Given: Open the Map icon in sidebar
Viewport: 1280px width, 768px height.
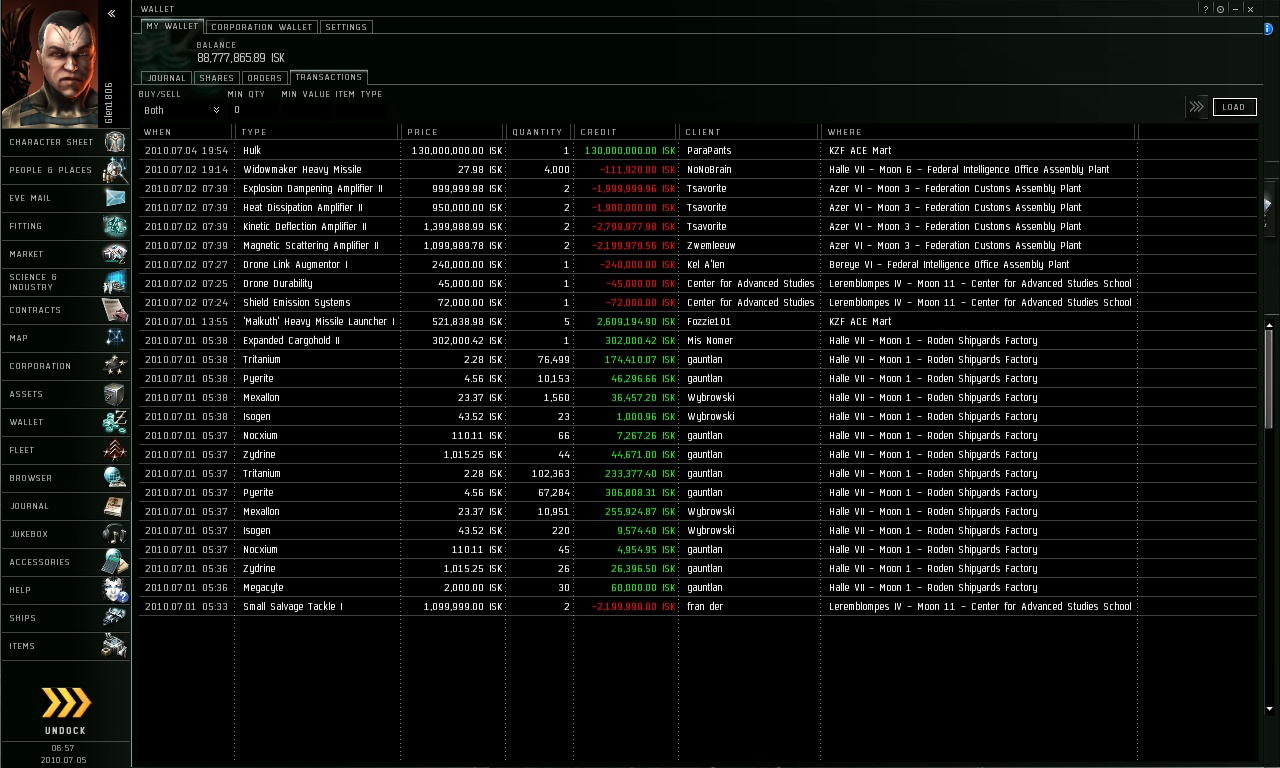Looking at the screenshot, I should pyautogui.click(x=115, y=338).
